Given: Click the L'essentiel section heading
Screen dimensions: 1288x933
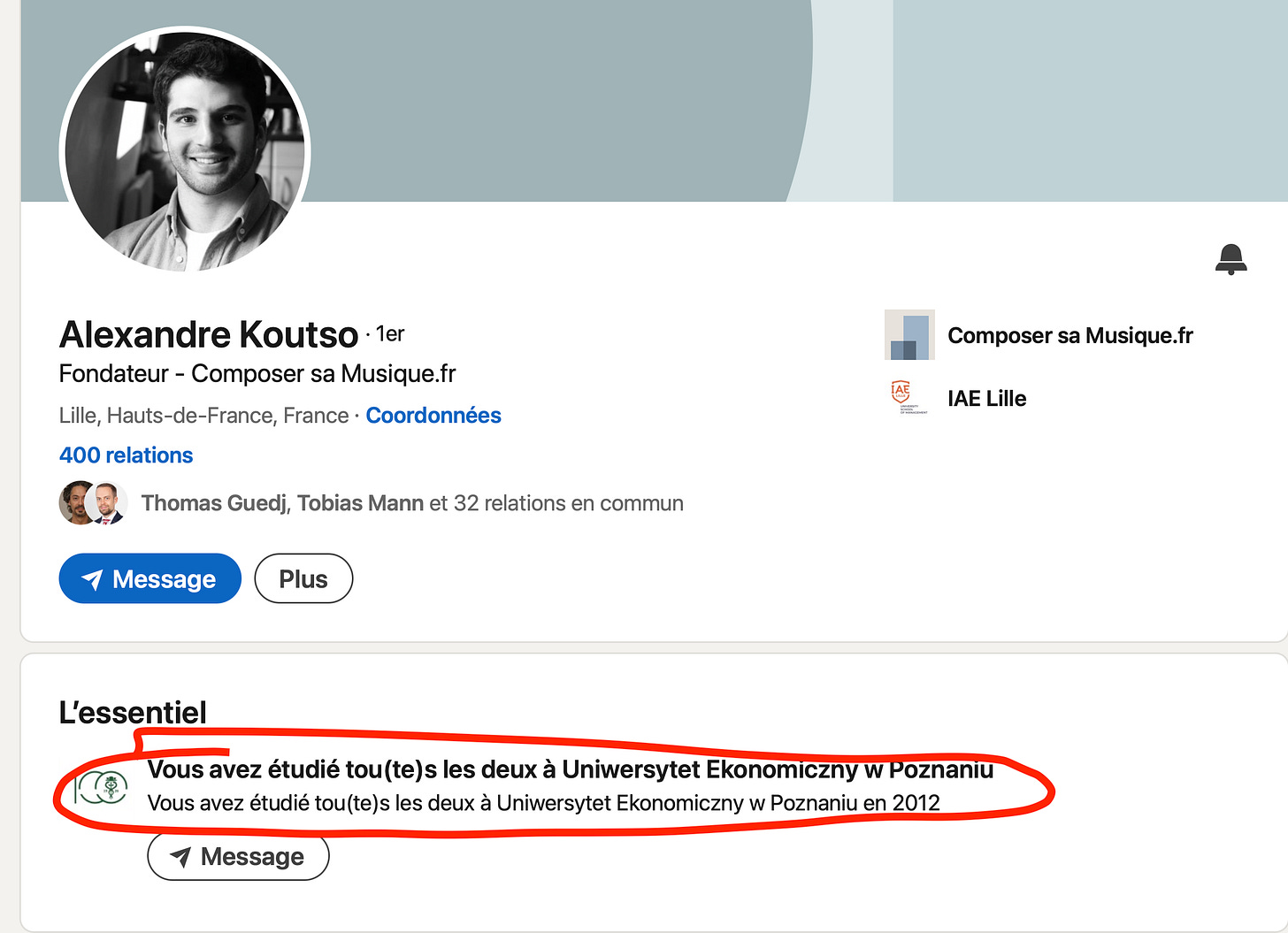Looking at the screenshot, I should (133, 712).
